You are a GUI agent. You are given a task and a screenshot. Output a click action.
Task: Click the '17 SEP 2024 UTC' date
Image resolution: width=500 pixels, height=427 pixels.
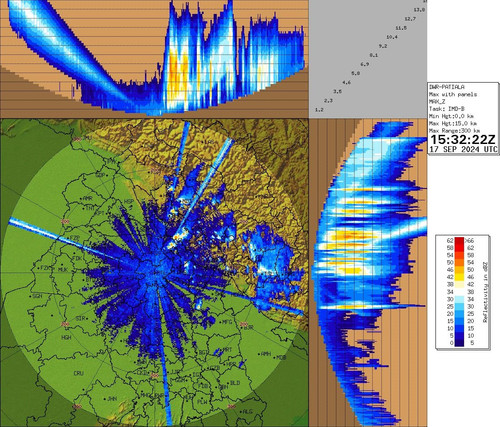[463, 149]
